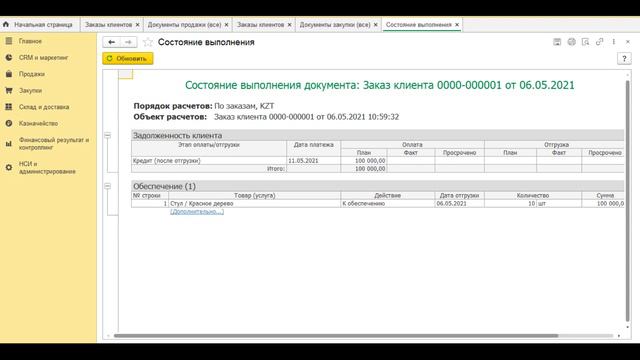Open НСИ и администрирование gear icon
Viewport: 640px width, 360px height.
pos(9,167)
